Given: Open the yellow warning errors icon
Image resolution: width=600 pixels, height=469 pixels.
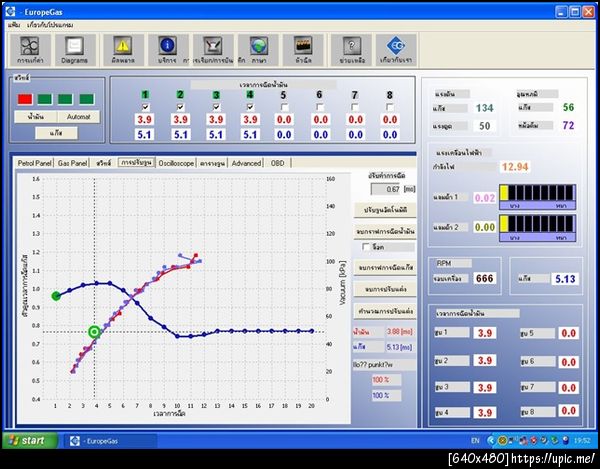Looking at the screenshot, I should click(x=123, y=50).
